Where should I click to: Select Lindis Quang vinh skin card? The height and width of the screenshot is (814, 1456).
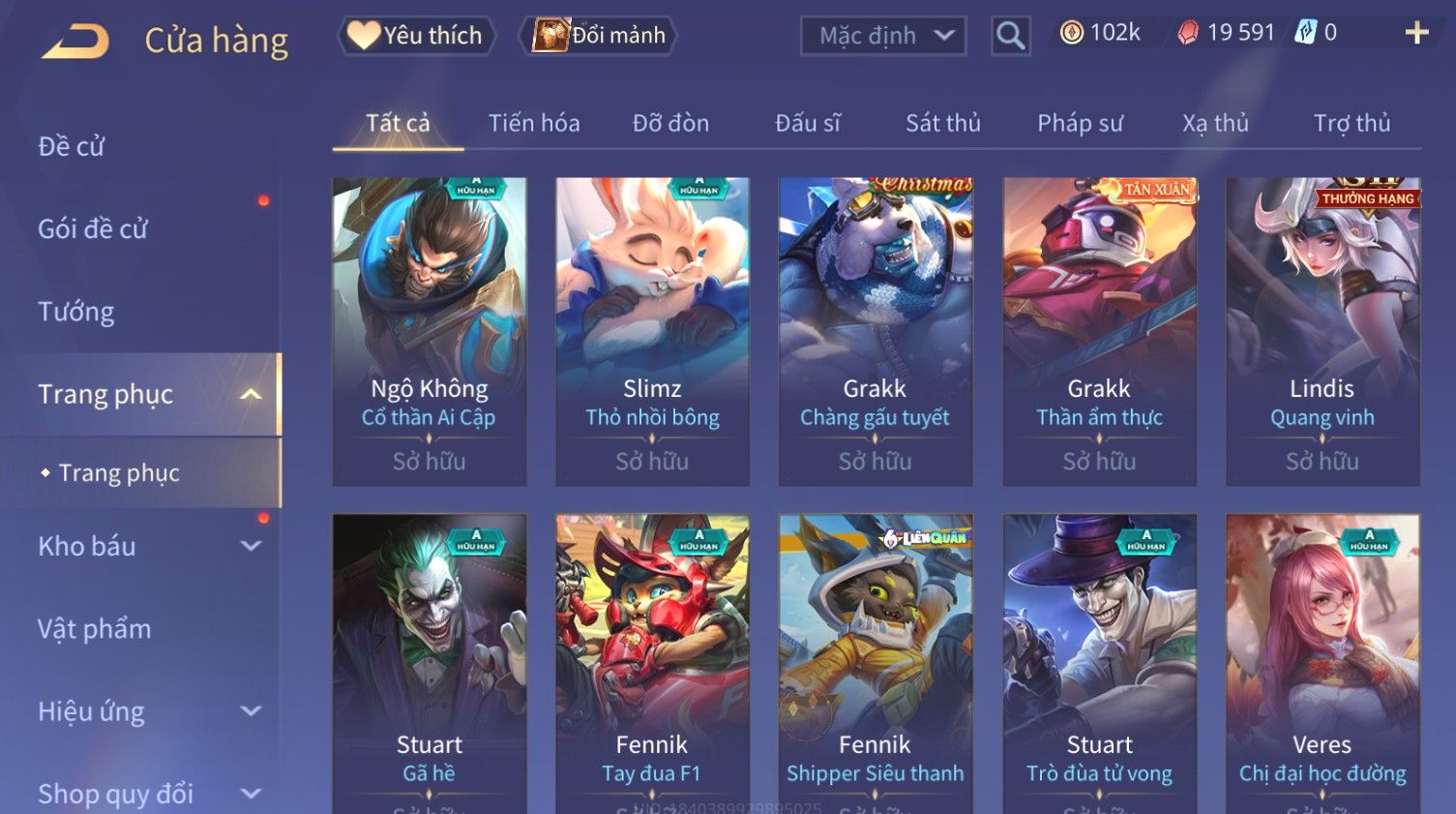[x=1322, y=331]
